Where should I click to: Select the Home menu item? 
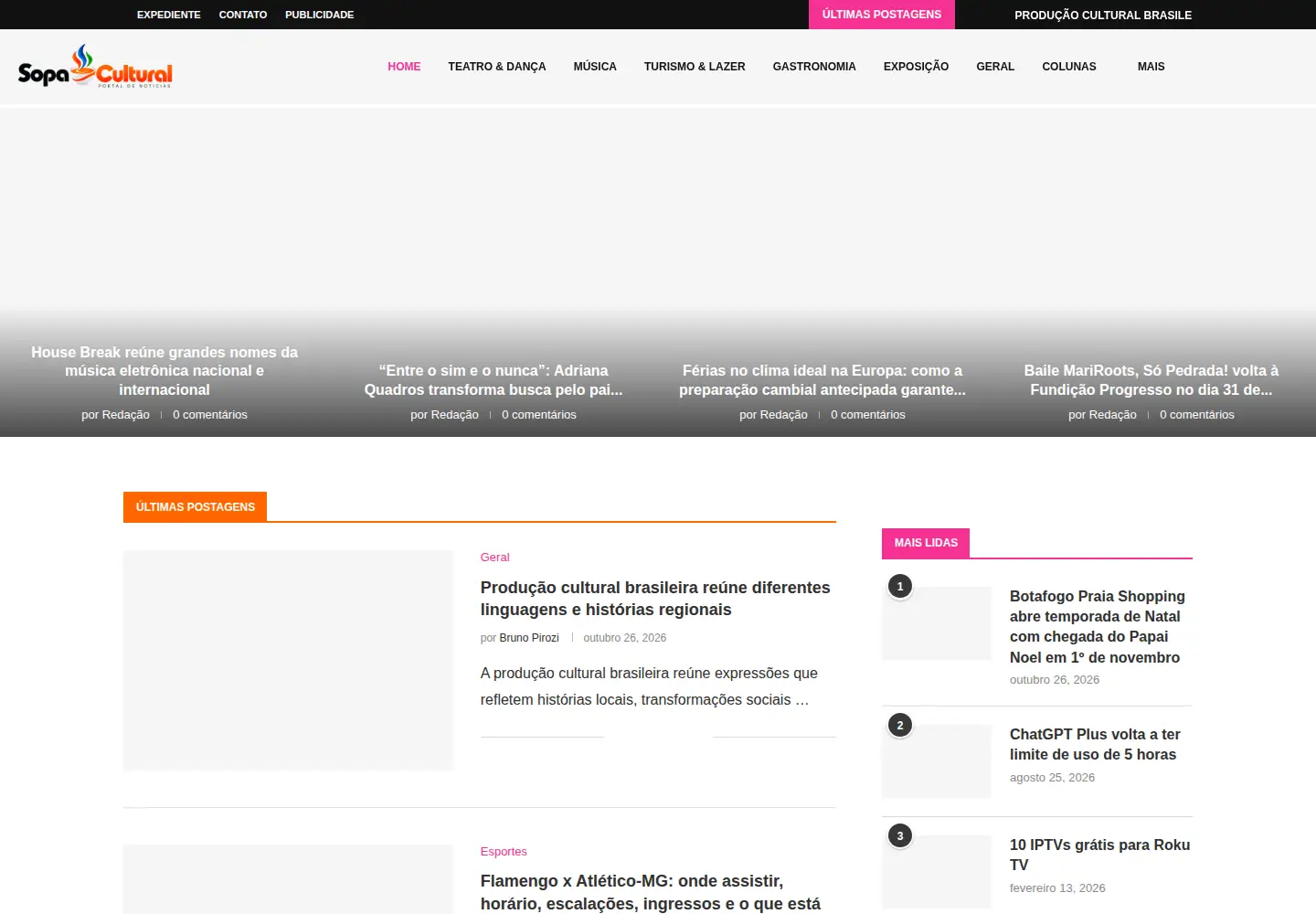tap(404, 67)
